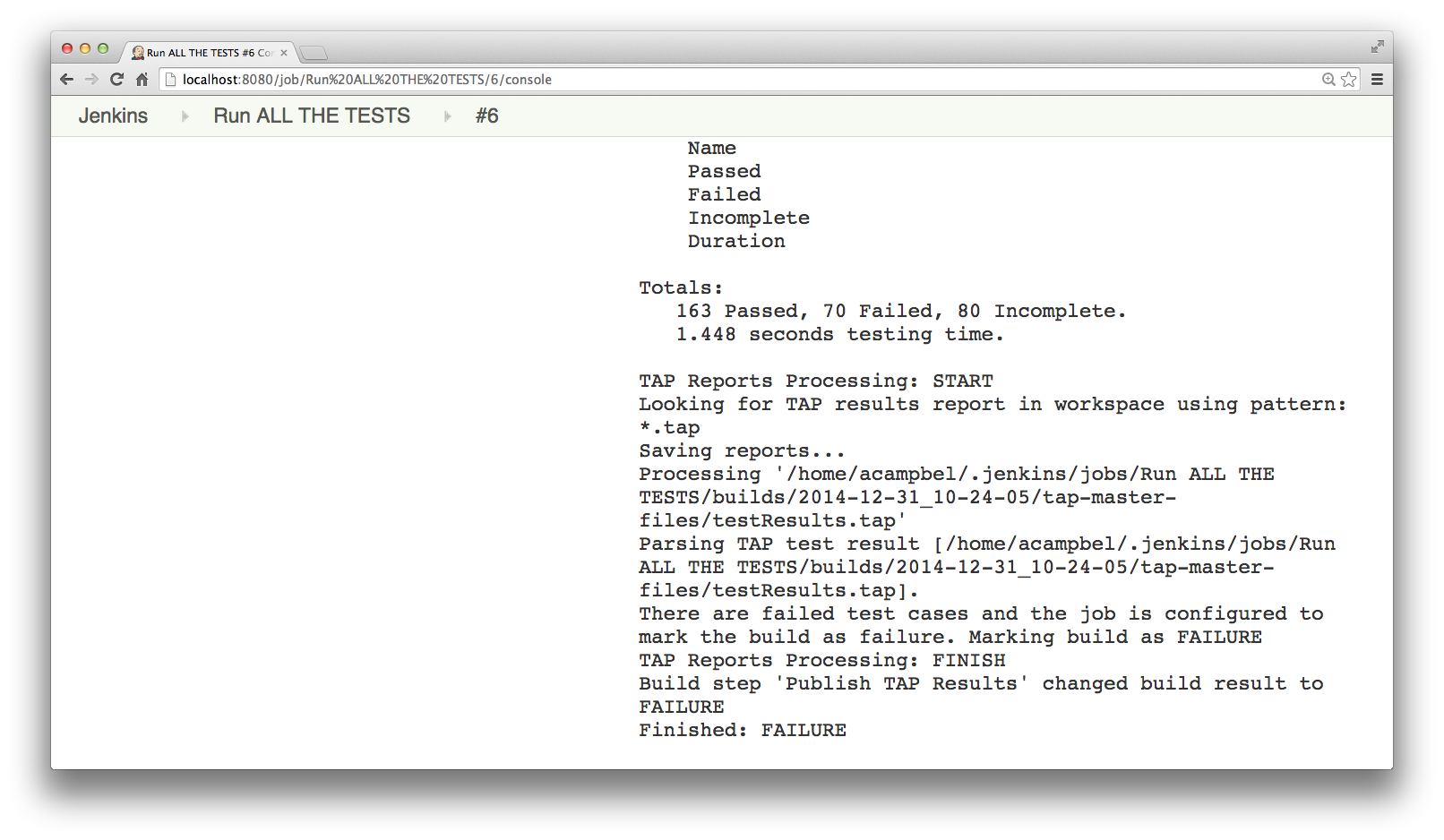Go back with the browser back arrow
This screenshot has height=840, width=1444.
pyautogui.click(x=66, y=80)
